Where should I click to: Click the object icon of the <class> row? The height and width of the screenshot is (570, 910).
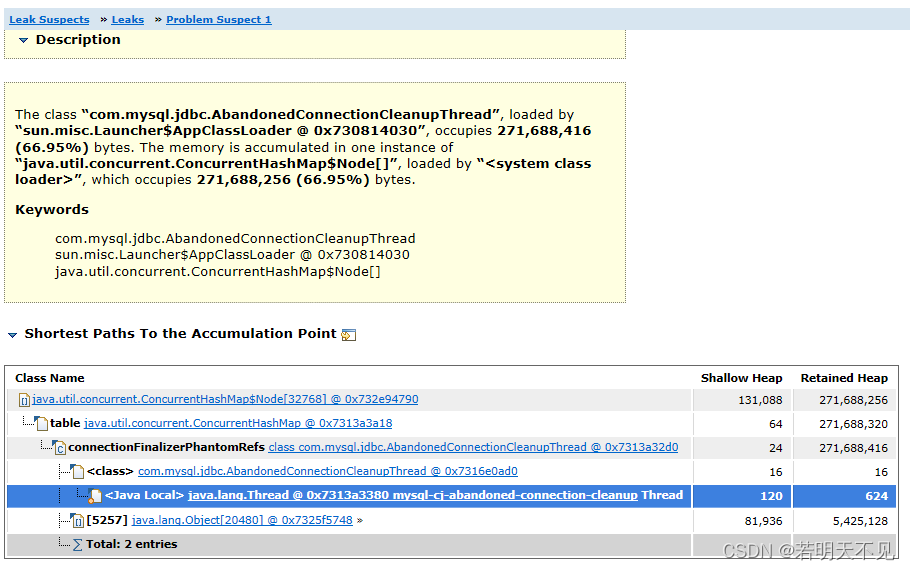78,471
